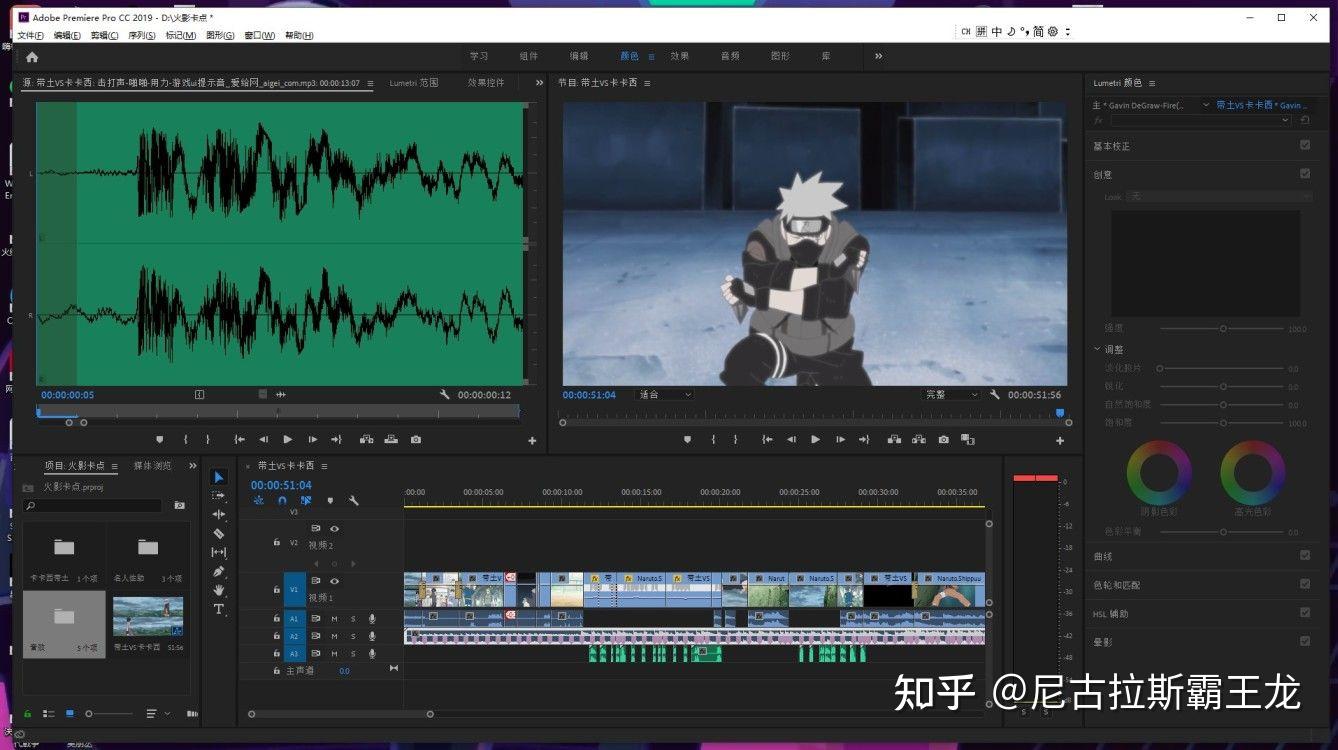Switch project panel to icon view

tap(70, 713)
